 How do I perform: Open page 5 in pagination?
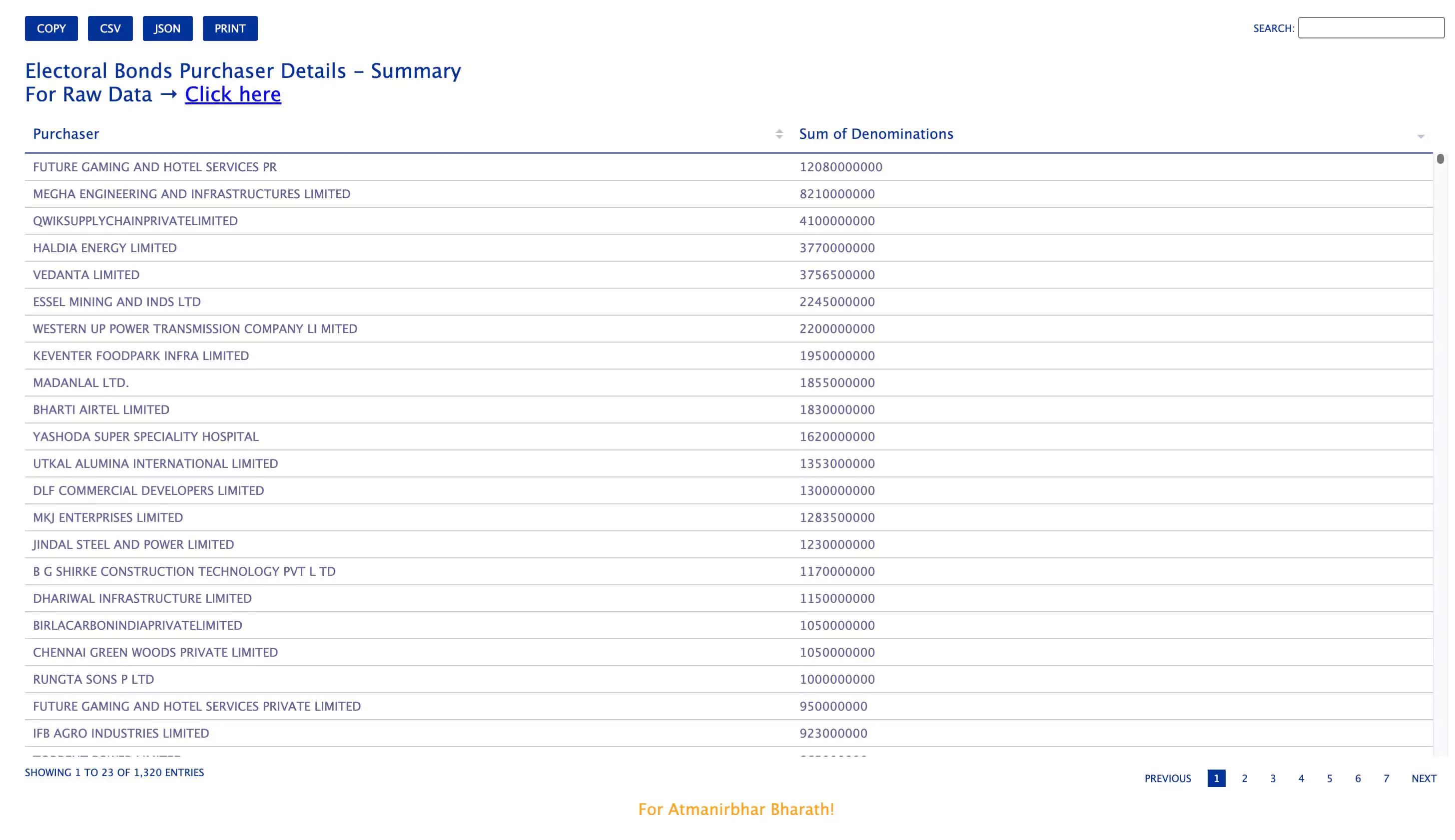click(x=1329, y=778)
